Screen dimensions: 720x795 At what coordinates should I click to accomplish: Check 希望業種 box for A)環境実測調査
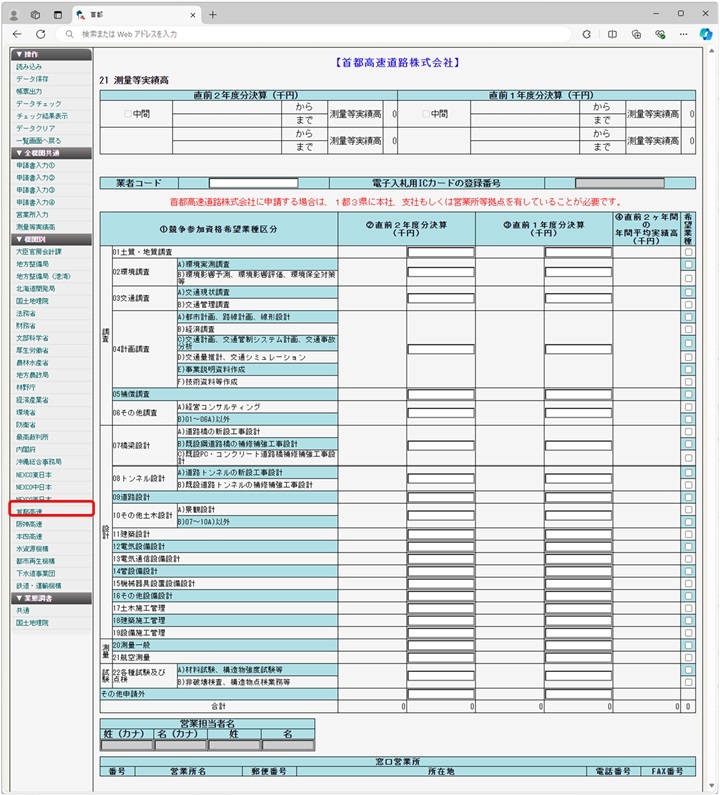tap(688, 265)
